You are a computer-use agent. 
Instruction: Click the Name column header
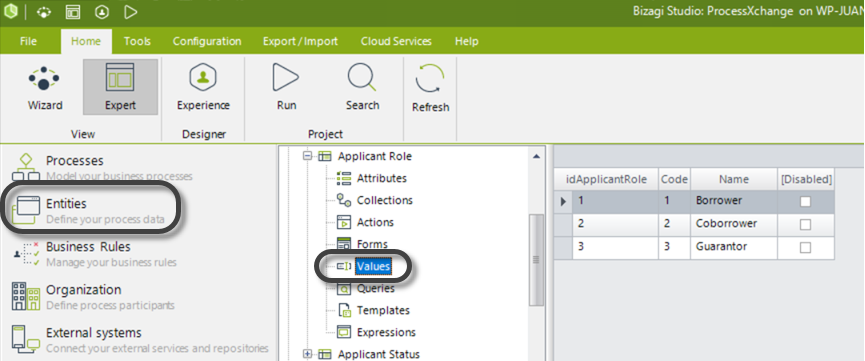pos(734,179)
